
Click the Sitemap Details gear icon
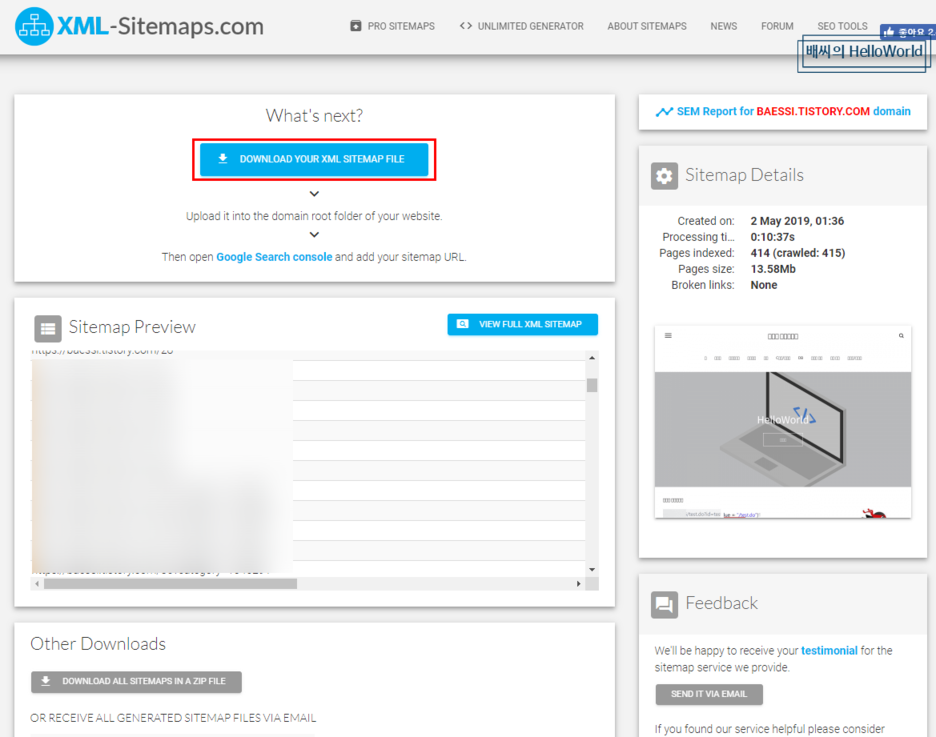(x=664, y=176)
